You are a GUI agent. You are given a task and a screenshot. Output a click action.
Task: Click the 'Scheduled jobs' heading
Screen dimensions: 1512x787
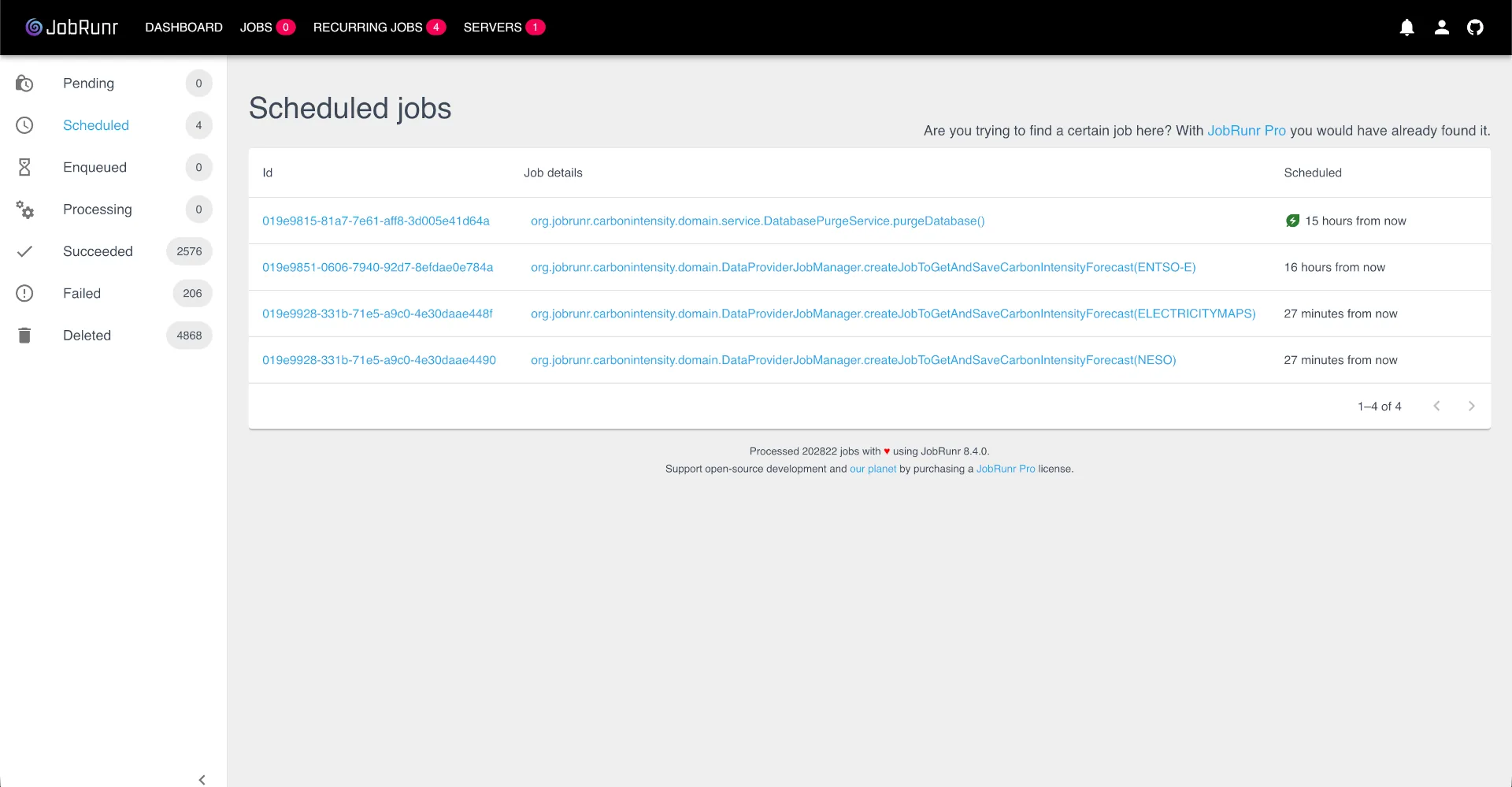click(350, 109)
